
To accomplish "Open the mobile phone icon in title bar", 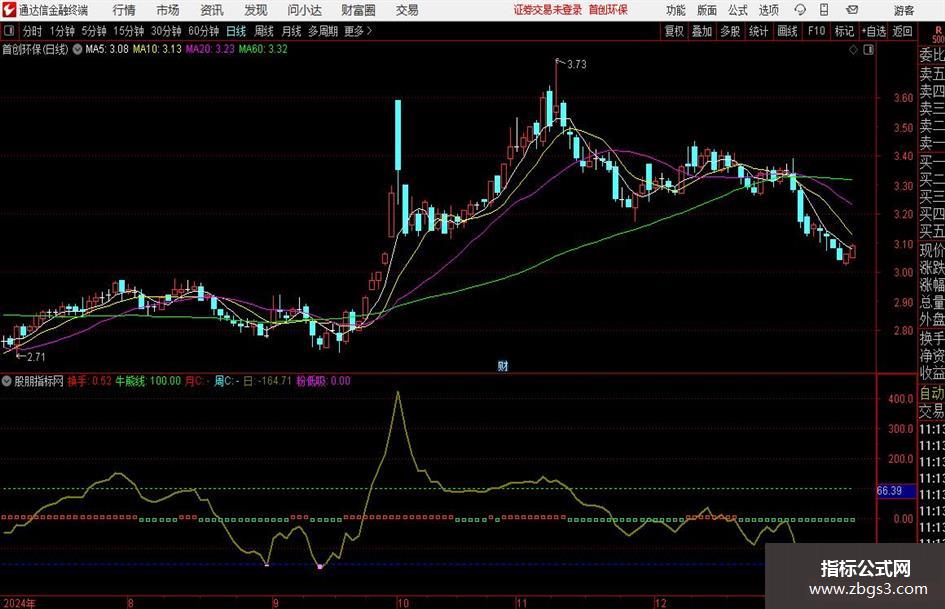I will (824, 10).
